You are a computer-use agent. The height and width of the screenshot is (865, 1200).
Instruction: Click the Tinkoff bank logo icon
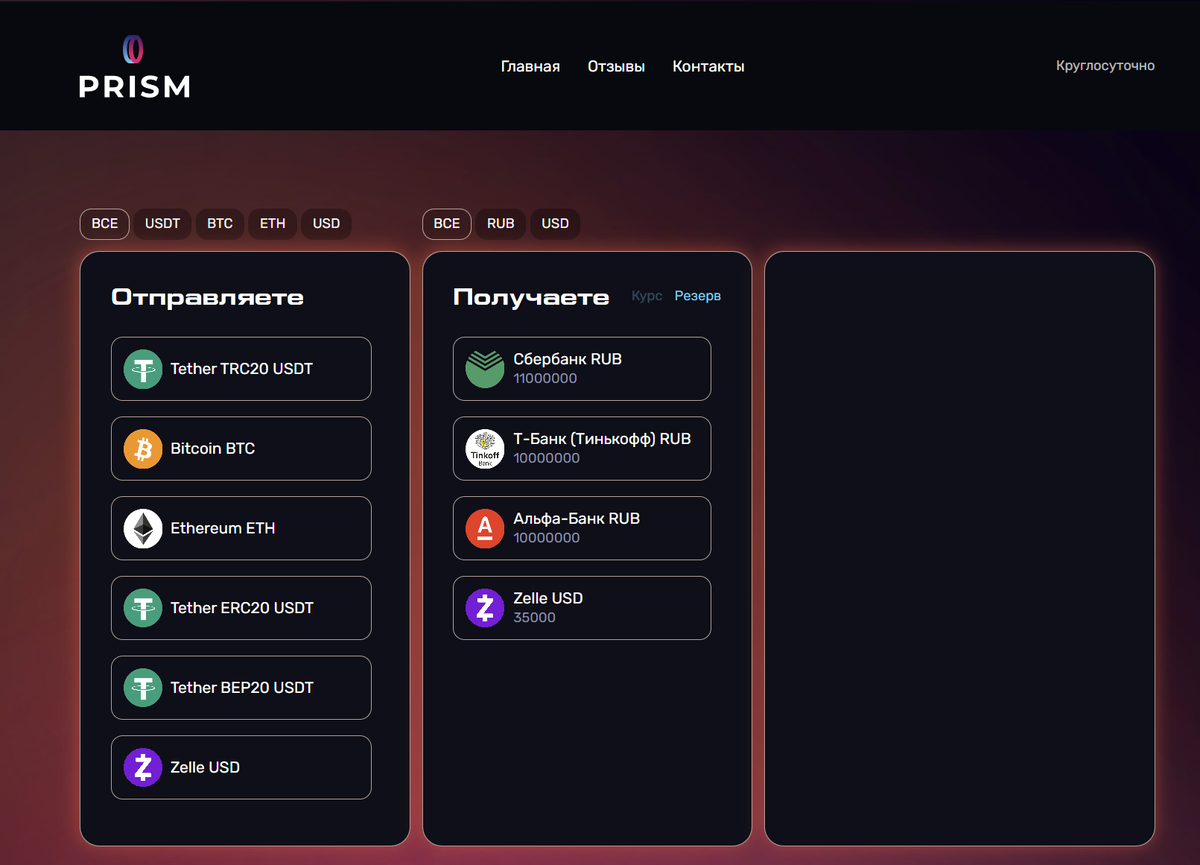pyautogui.click(x=485, y=449)
